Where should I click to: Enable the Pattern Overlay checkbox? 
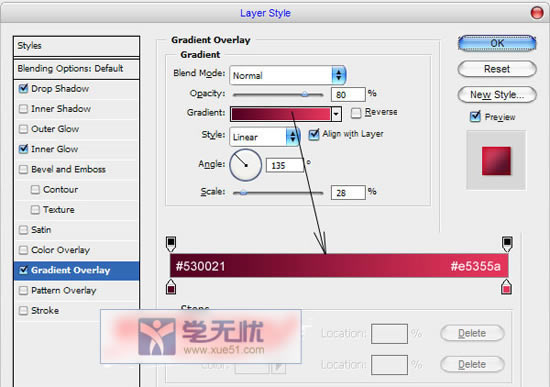click(x=24, y=291)
